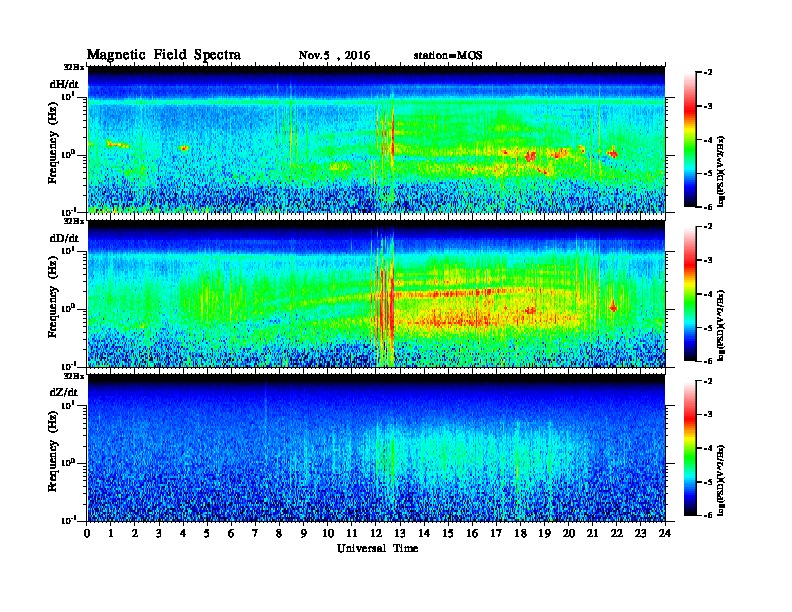Click the -6 value on dH/dt color bar
The height and width of the screenshot is (612, 792).
click(x=708, y=207)
